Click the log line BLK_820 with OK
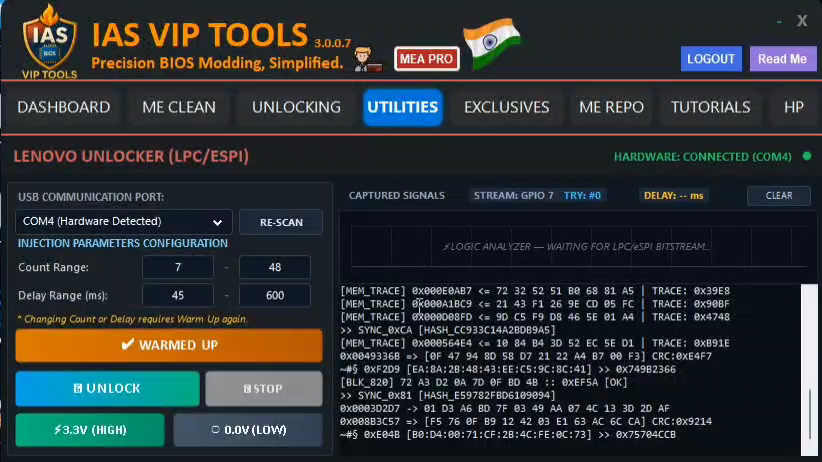 tap(483, 382)
